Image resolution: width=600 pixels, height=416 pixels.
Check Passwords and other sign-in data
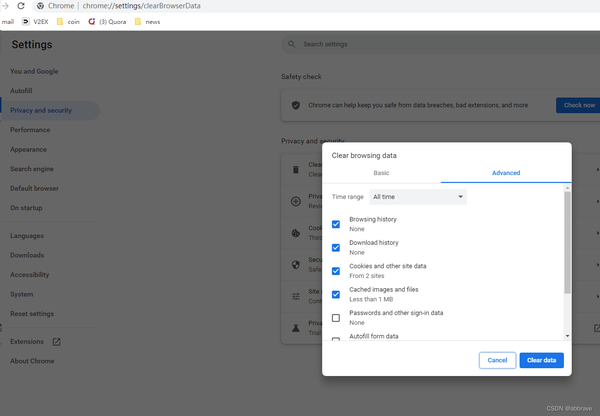coord(336,318)
